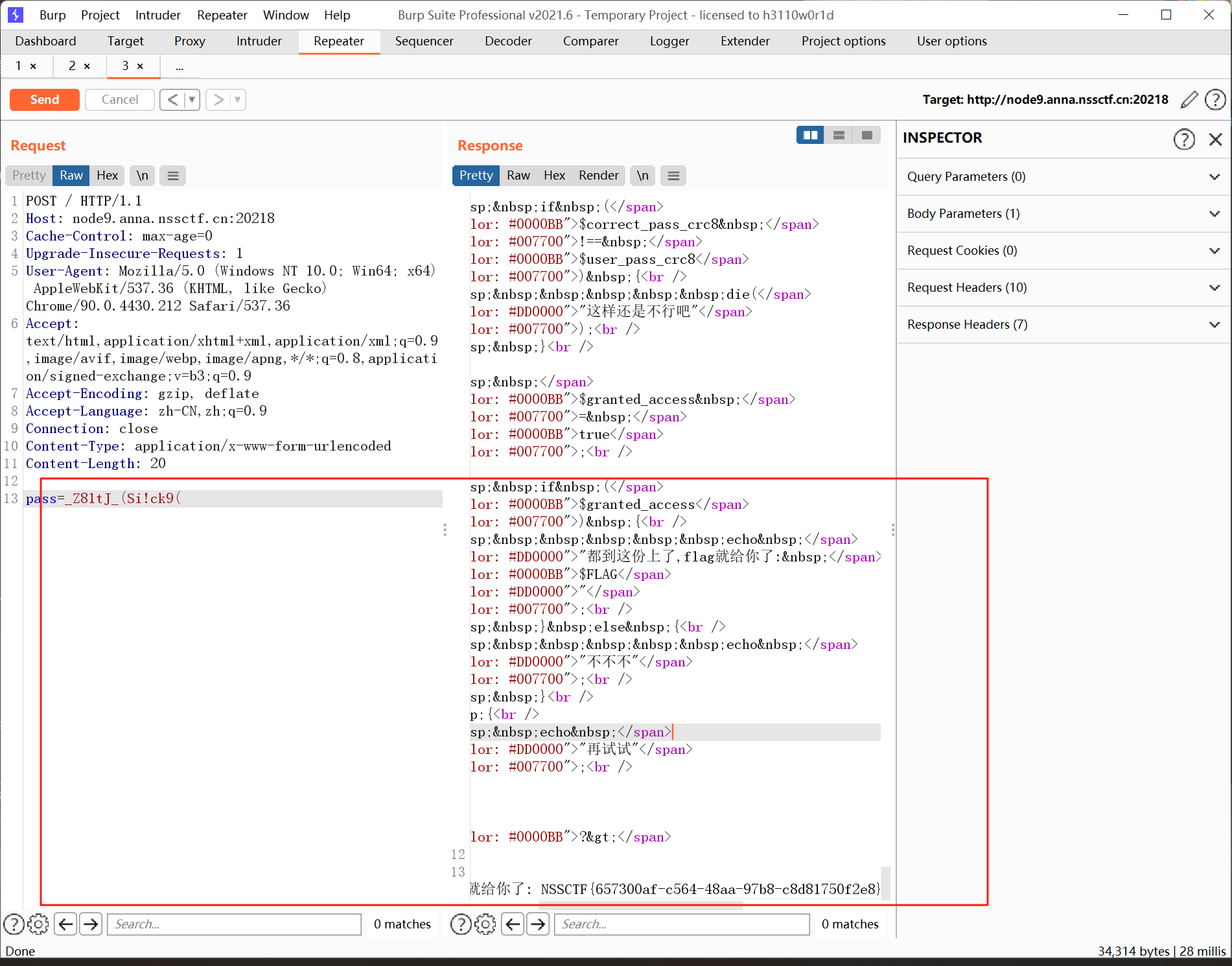Viewport: 1232px width, 966px height.
Task: Send the request
Action: tap(45, 100)
